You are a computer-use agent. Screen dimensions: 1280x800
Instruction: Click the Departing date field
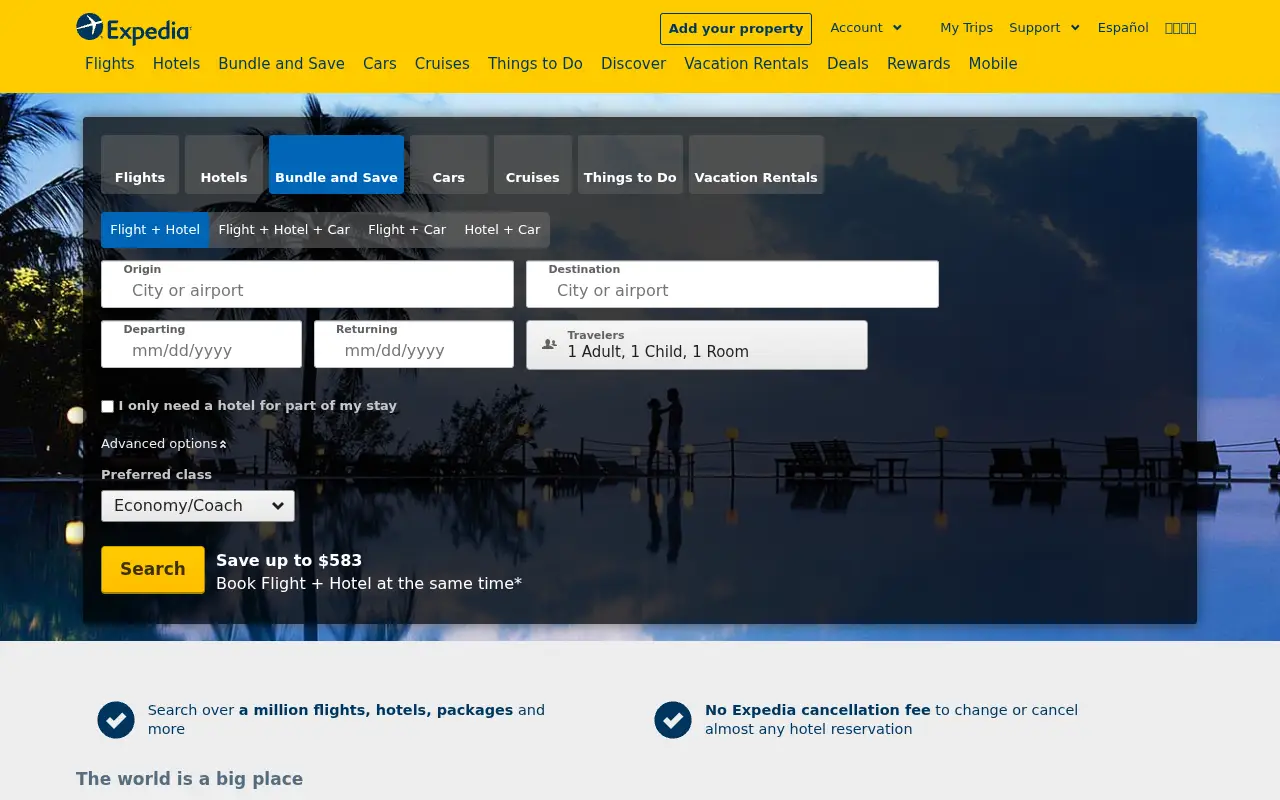[x=201, y=344]
